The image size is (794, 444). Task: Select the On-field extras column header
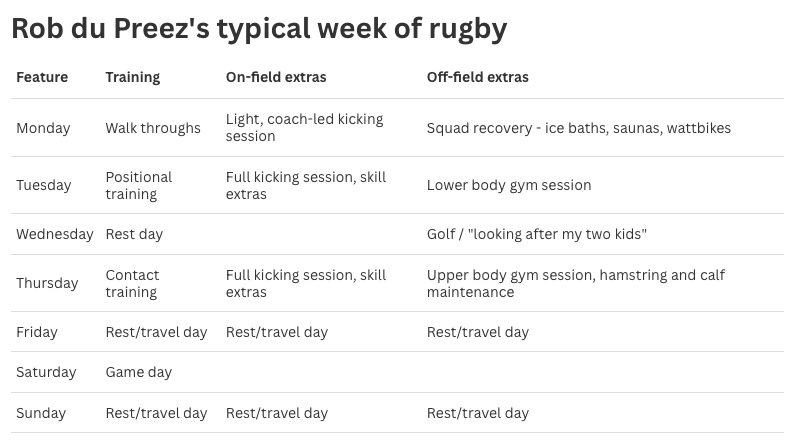click(x=276, y=77)
